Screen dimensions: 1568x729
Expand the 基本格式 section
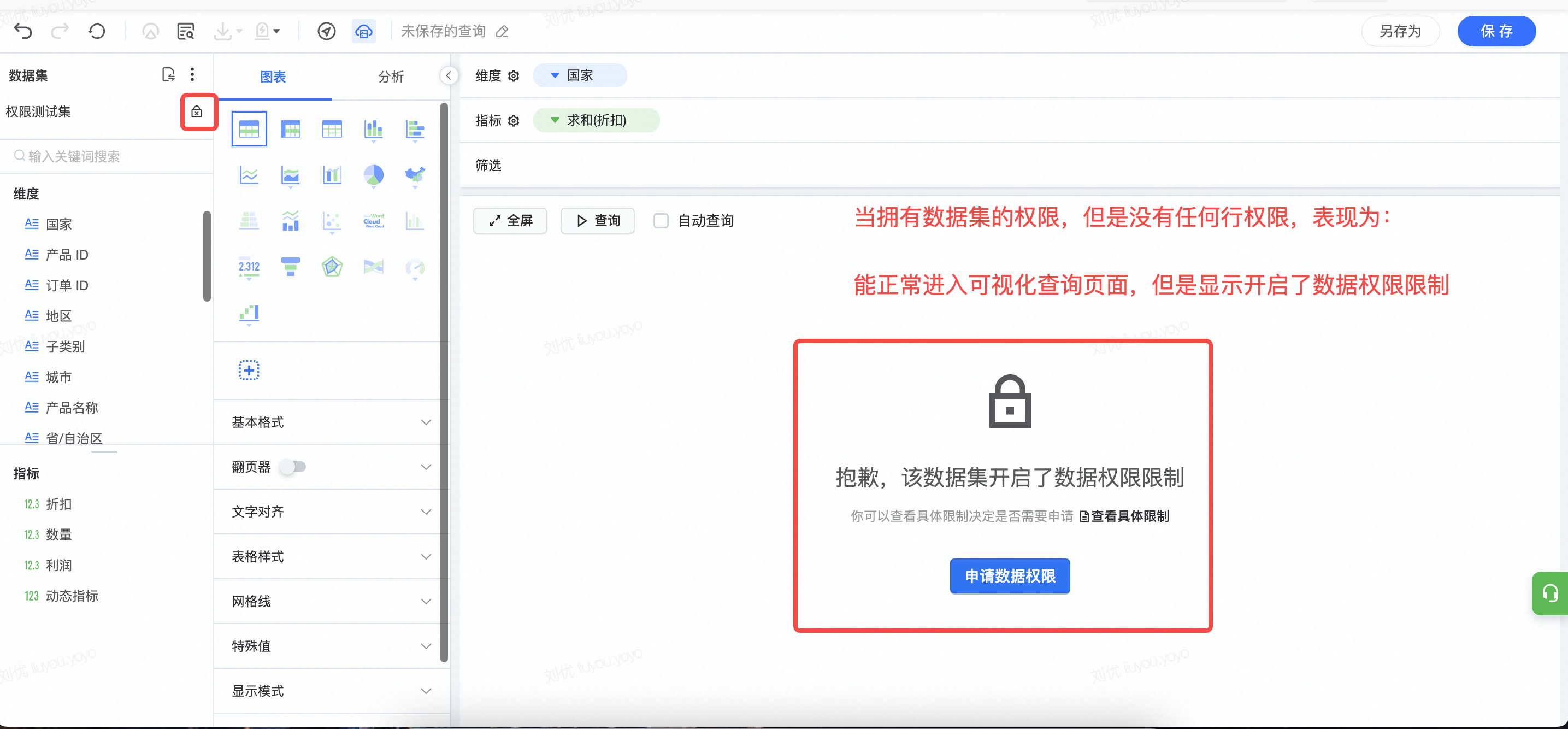tap(331, 422)
